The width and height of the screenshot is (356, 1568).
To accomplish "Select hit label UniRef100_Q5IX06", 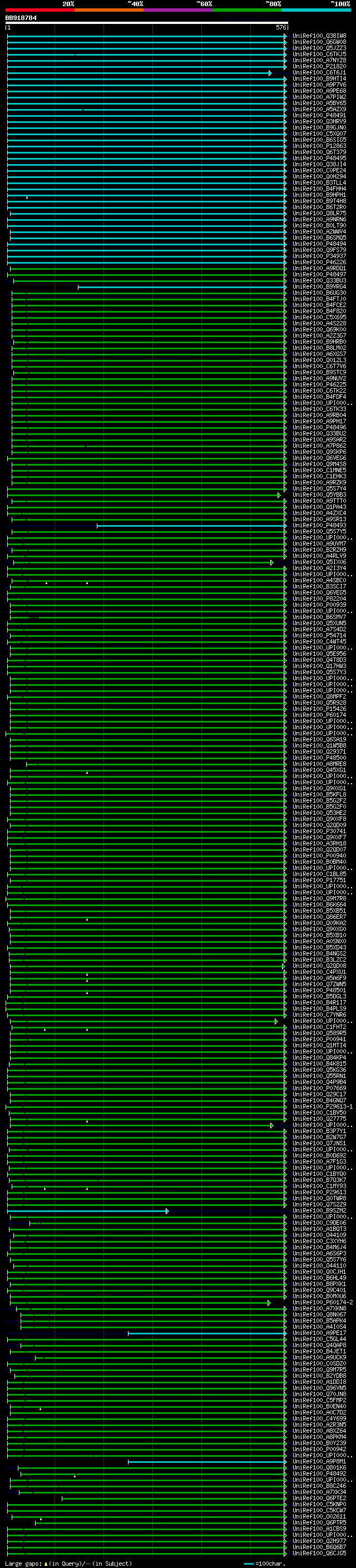I will [319, 562].
